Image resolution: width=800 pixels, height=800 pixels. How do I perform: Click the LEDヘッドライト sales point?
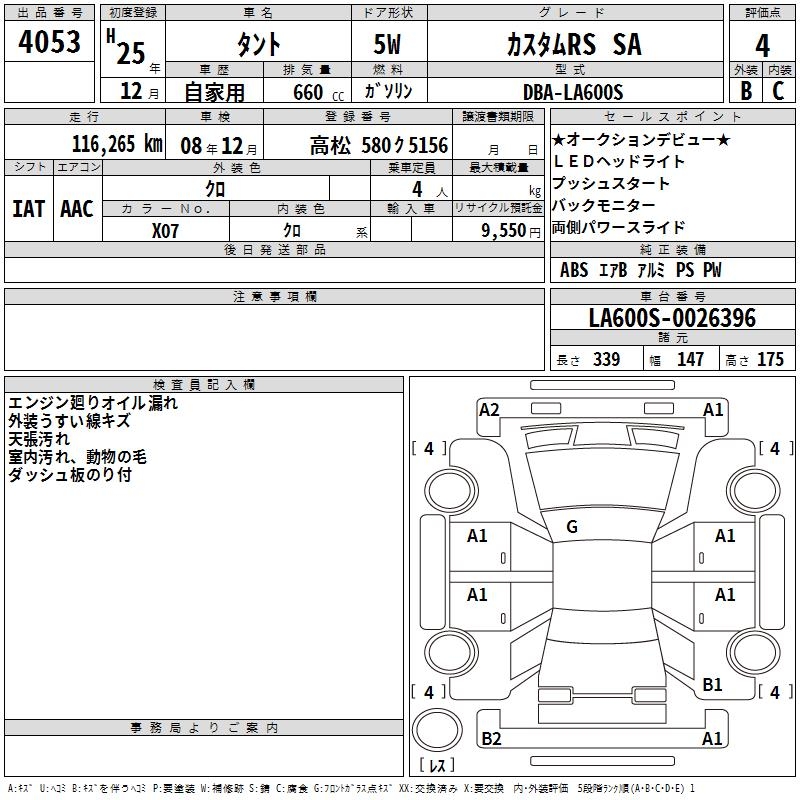pos(618,161)
